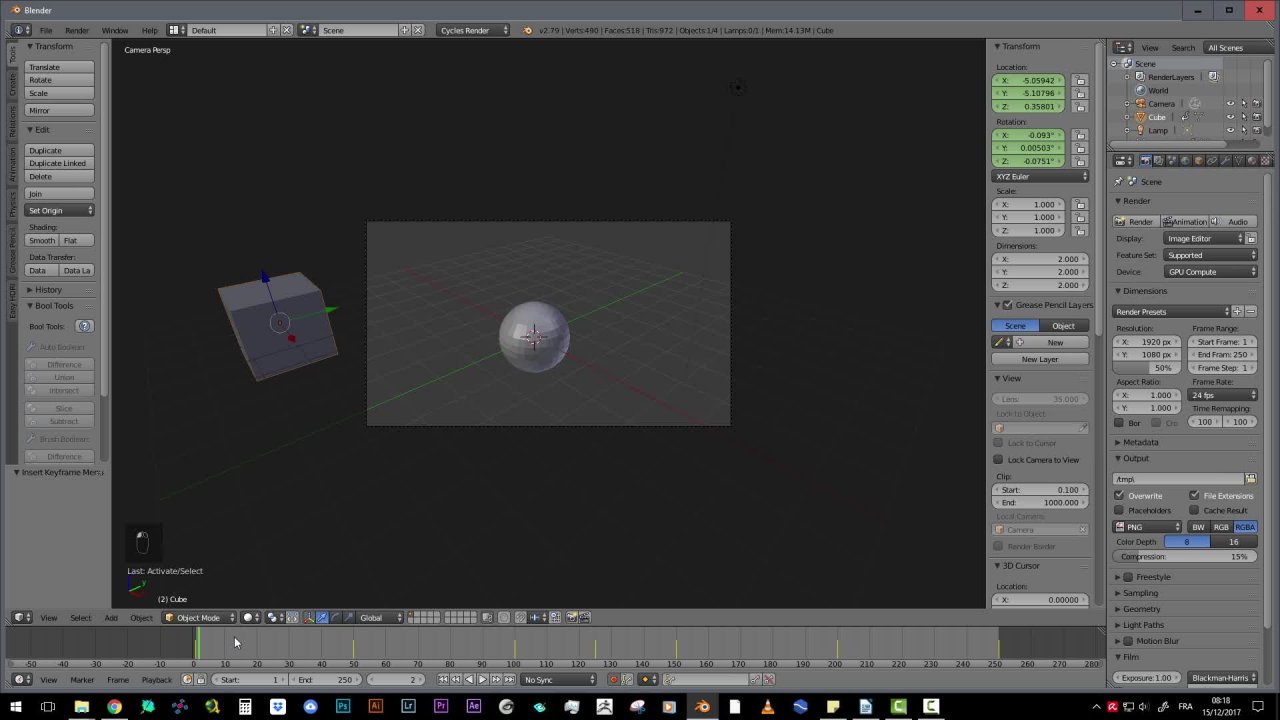Open the Object menu in viewport header
This screenshot has height=720, width=1280.
click(x=141, y=617)
